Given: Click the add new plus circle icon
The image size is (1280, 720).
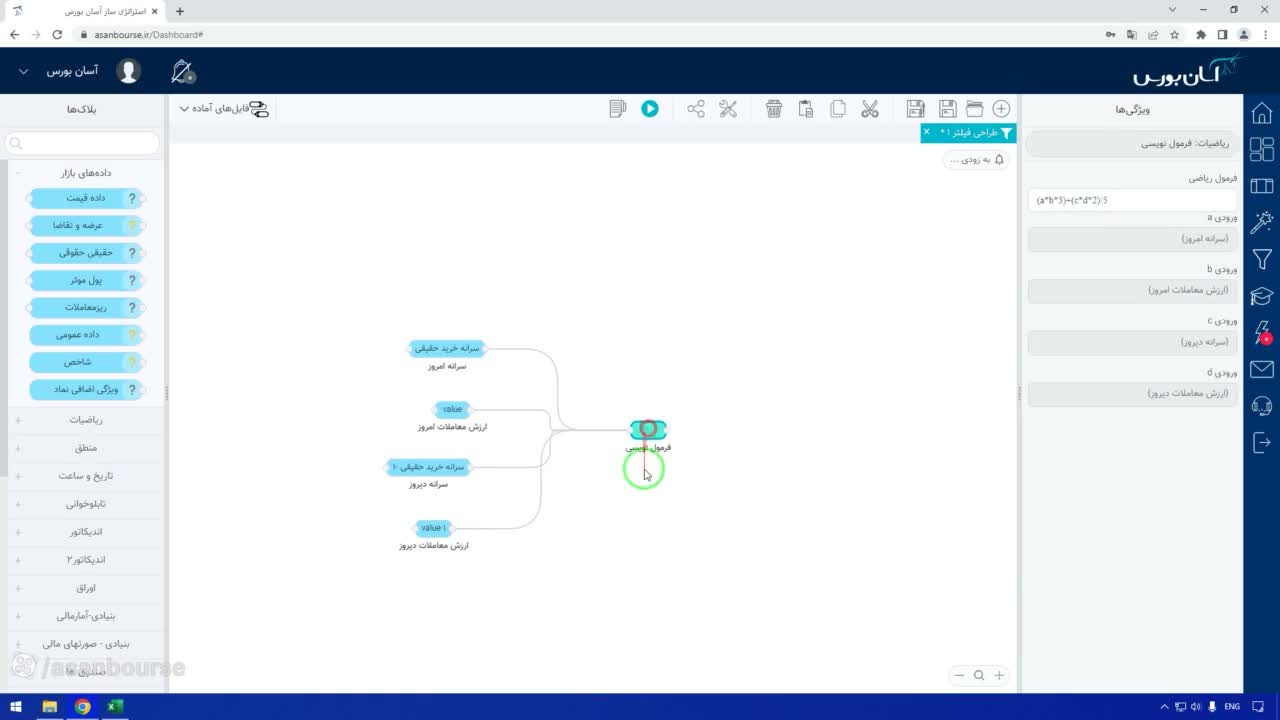Looking at the screenshot, I should [x=1001, y=109].
